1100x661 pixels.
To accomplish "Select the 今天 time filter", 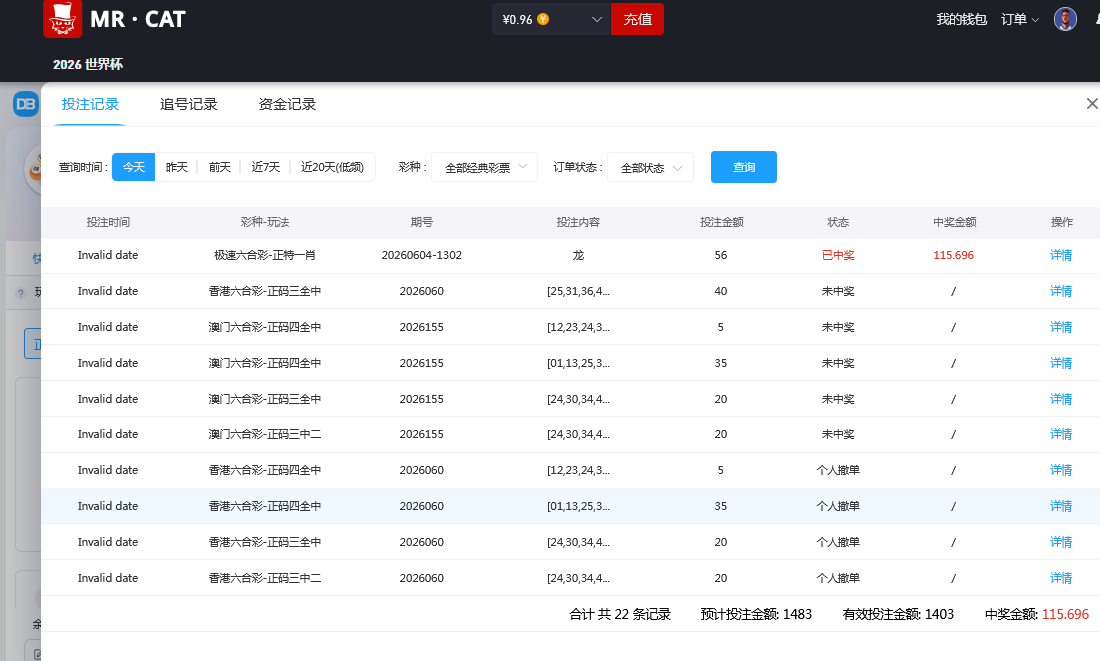I will tap(133, 167).
